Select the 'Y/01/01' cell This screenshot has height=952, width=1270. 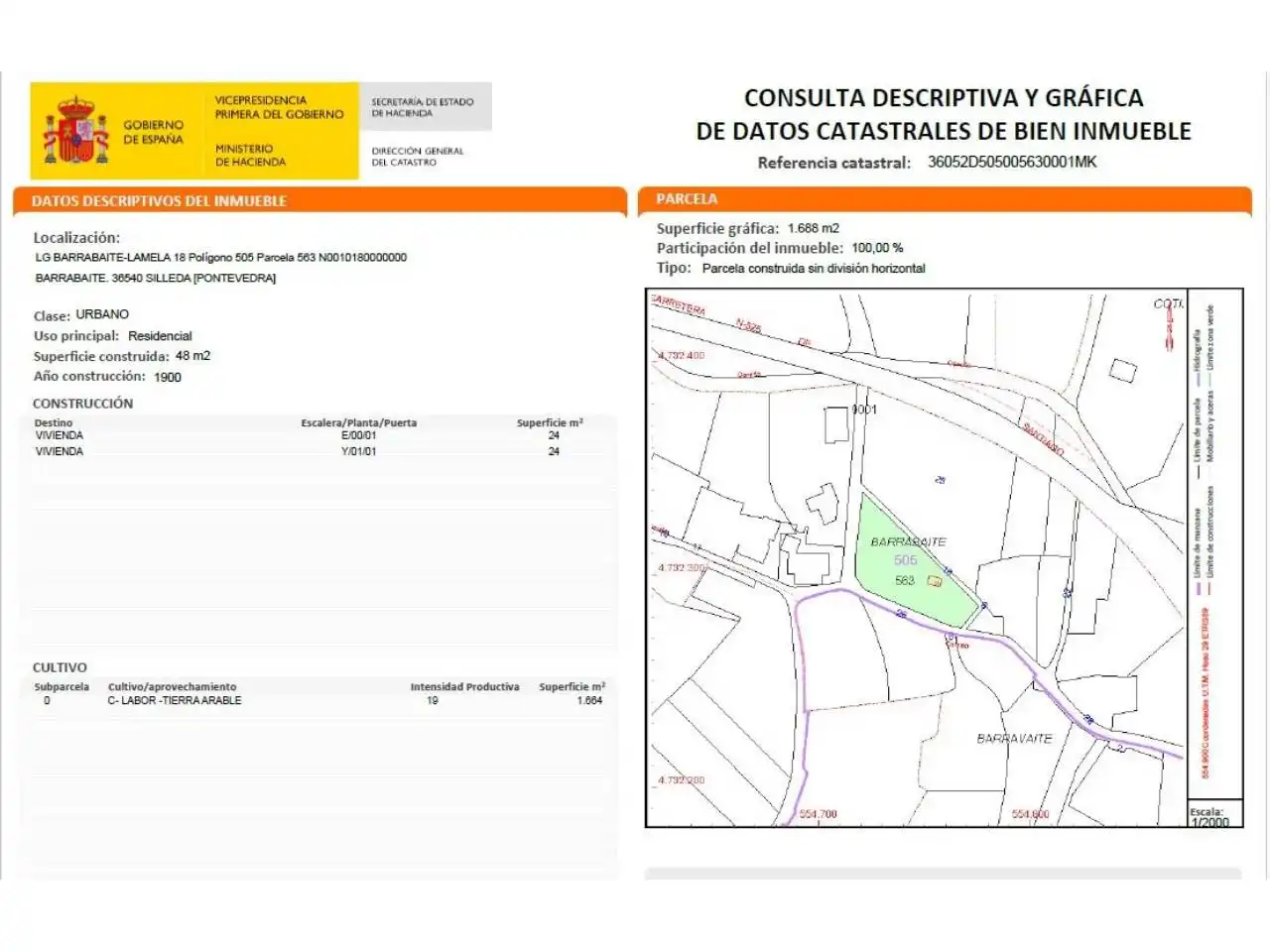coord(359,451)
